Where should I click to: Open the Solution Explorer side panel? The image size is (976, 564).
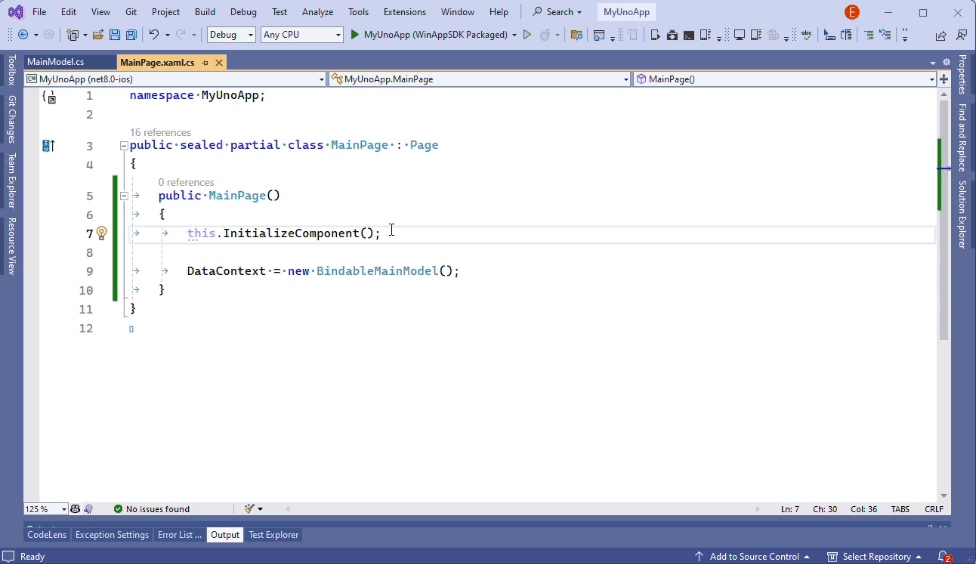pyautogui.click(x=962, y=215)
